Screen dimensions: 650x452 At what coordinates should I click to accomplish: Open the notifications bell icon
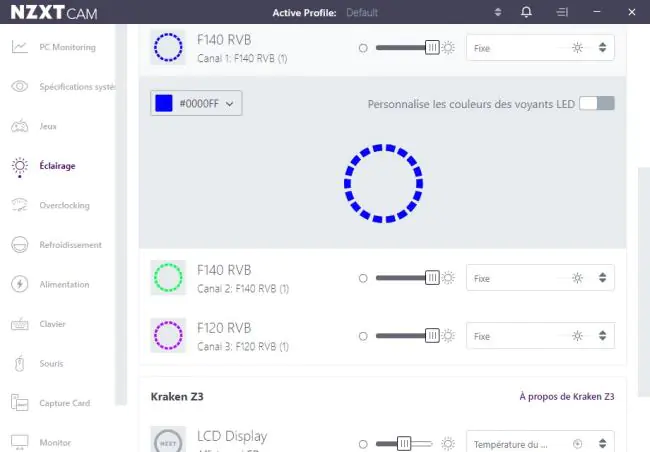click(x=526, y=12)
